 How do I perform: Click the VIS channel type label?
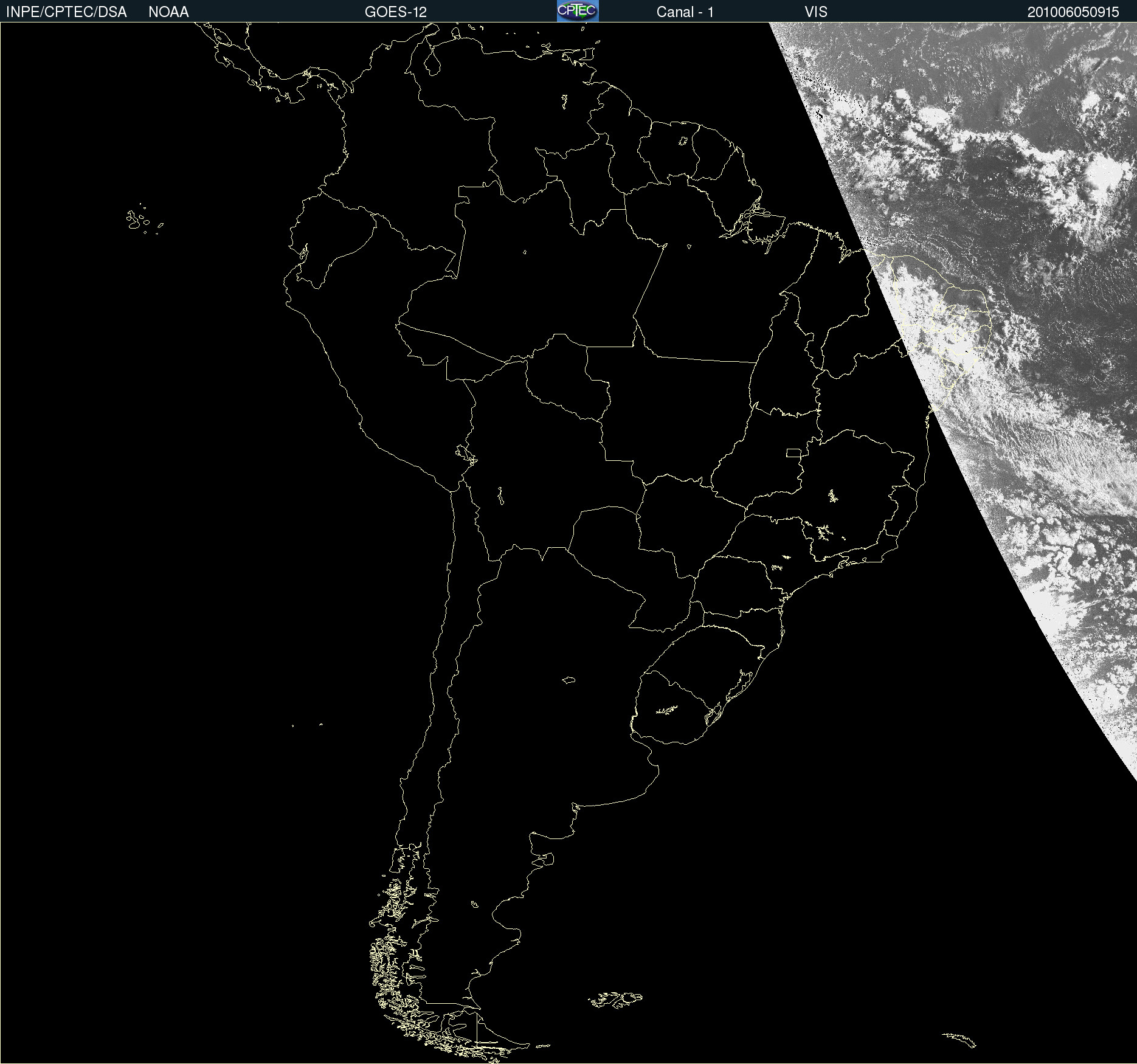816,12
